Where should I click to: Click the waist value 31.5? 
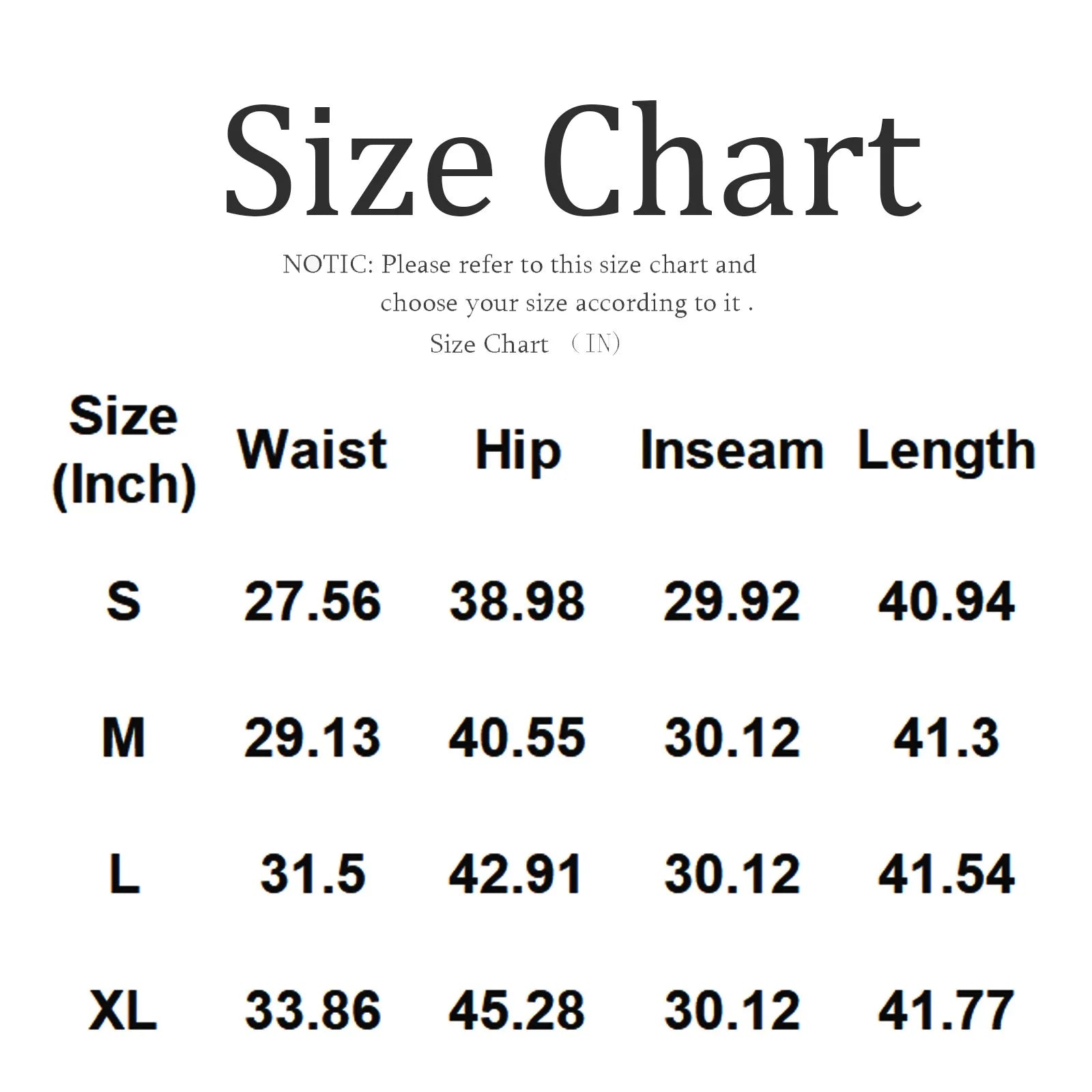pos(313,874)
